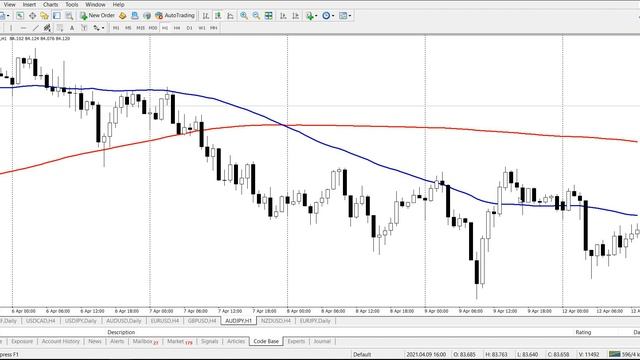Open the Window menu
Image resolution: width=640 pixels, height=360 pixels.
[x=95, y=4]
